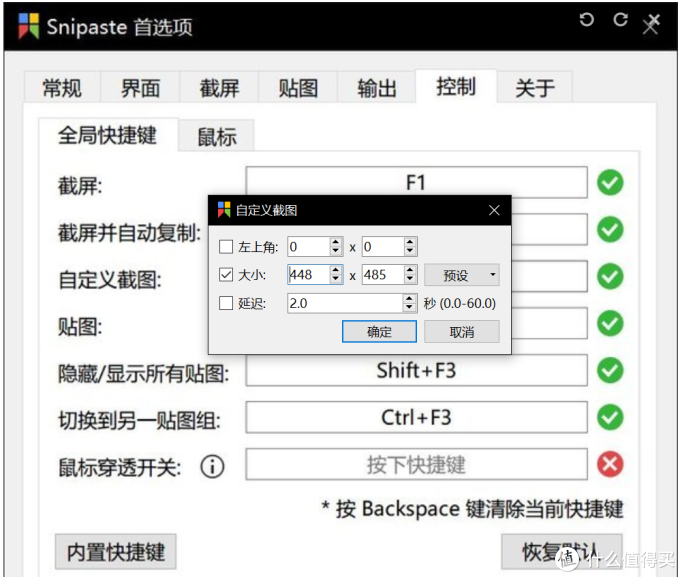Click the Shift+F3 hotkey field

pyautogui.click(x=416, y=370)
